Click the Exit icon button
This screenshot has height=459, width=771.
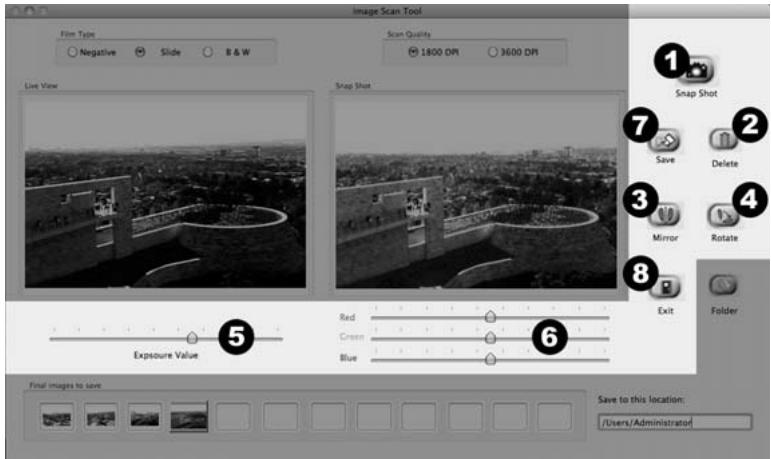point(665,287)
